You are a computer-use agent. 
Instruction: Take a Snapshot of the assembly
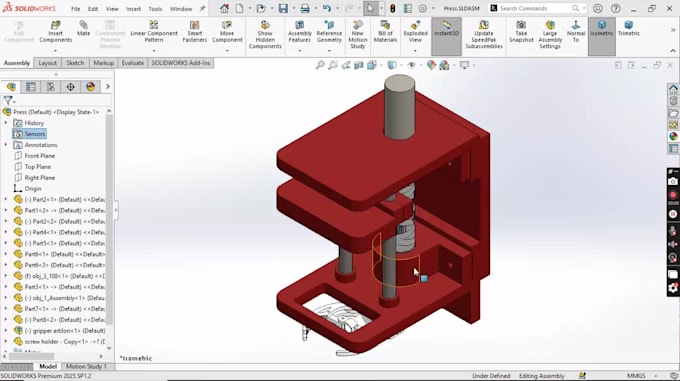pyautogui.click(x=521, y=32)
